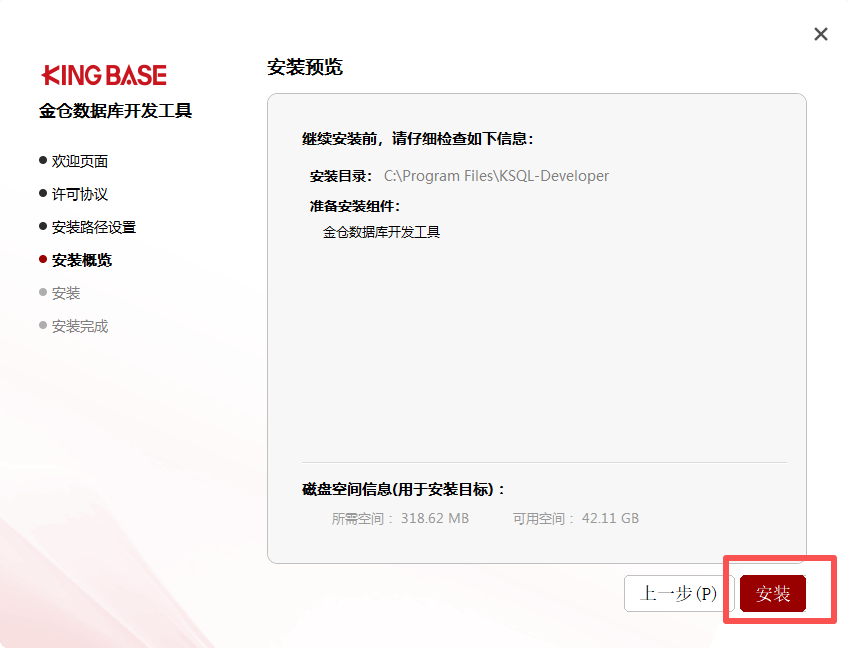Click the install path C:\Program Files\KSQL-Developer
Screen dimensions: 848x648
click(x=496, y=176)
